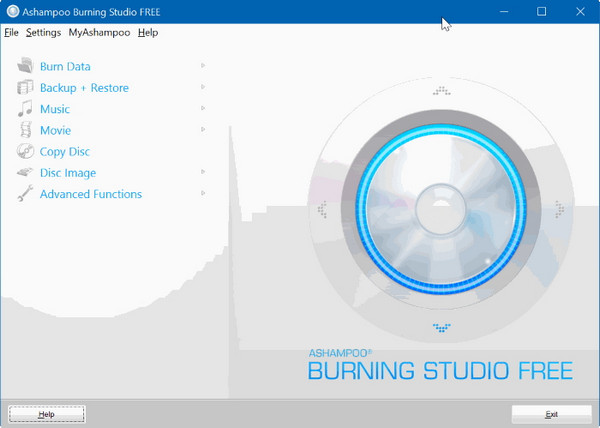
Task: Click the Disc Image icon
Action: (25, 173)
